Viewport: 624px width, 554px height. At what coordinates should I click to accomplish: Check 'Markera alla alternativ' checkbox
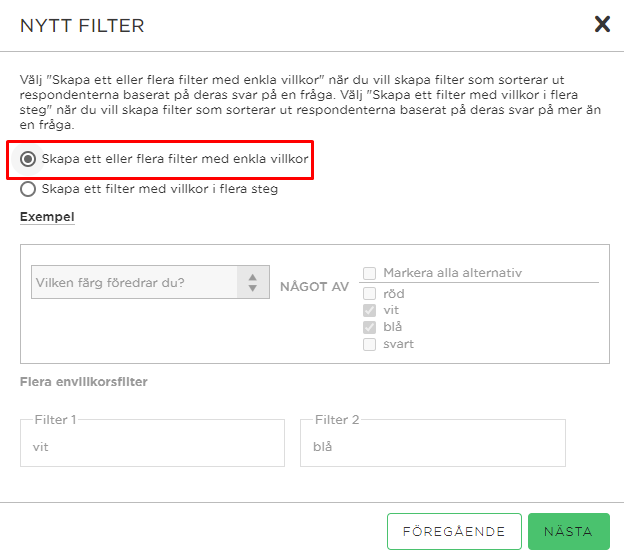tap(369, 273)
